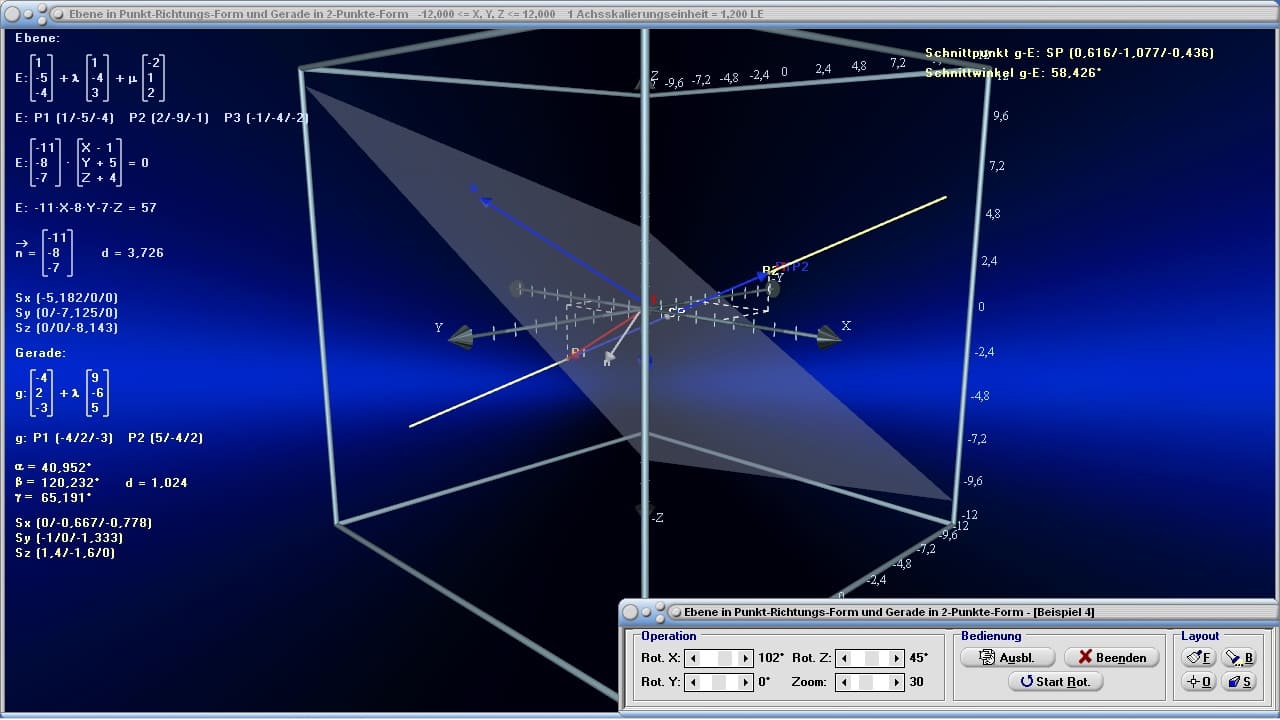The image size is (1280, 720).
Task: Open the F layout color settings
Action: coord(1198,657)
